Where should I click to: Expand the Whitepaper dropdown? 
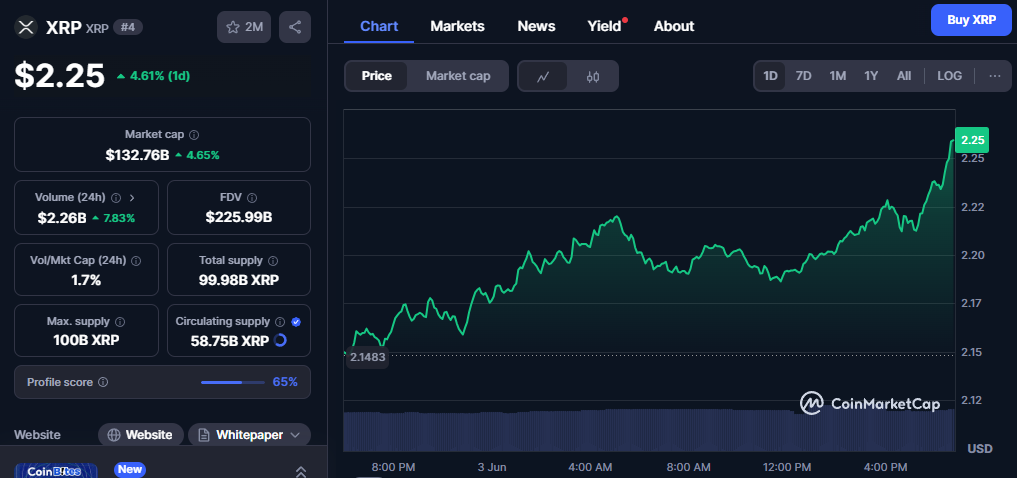coord(249,435)
